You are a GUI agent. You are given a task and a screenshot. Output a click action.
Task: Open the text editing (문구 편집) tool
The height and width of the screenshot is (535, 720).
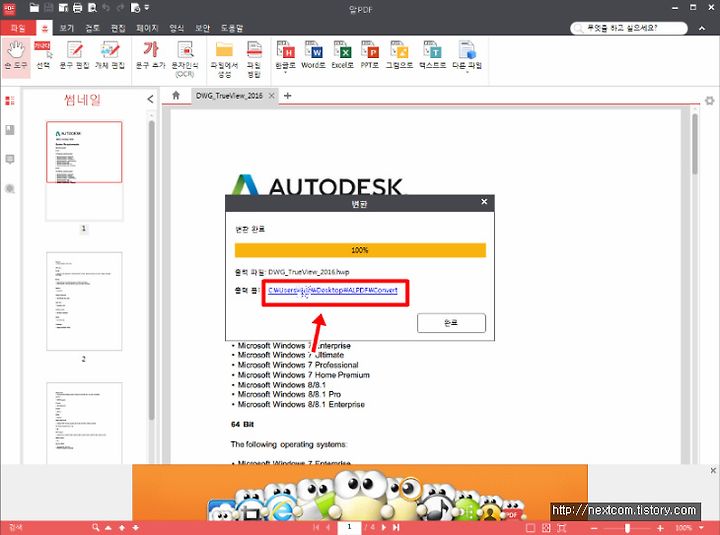[74, 55]
